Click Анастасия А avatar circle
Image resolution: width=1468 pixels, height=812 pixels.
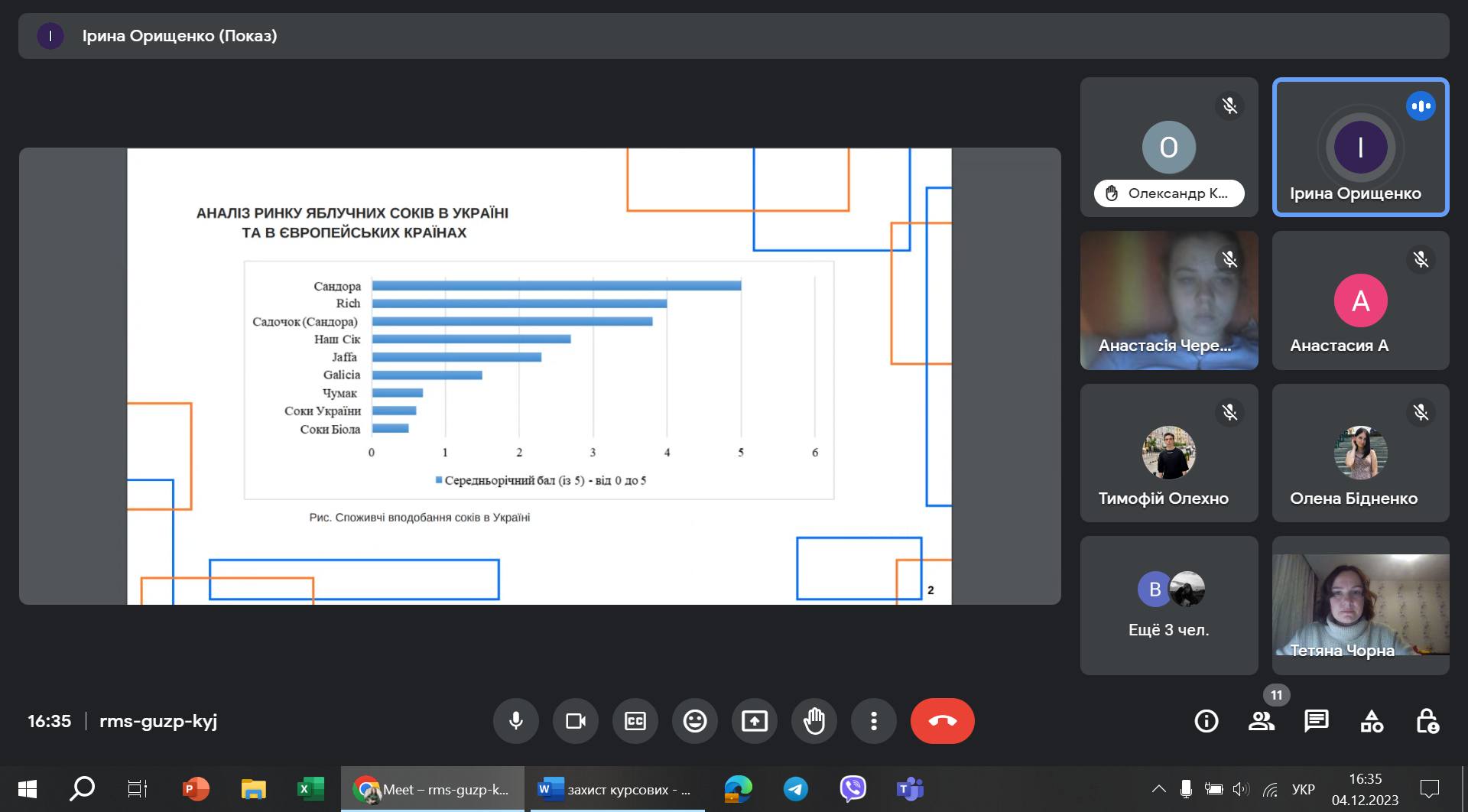(1360, 300)
